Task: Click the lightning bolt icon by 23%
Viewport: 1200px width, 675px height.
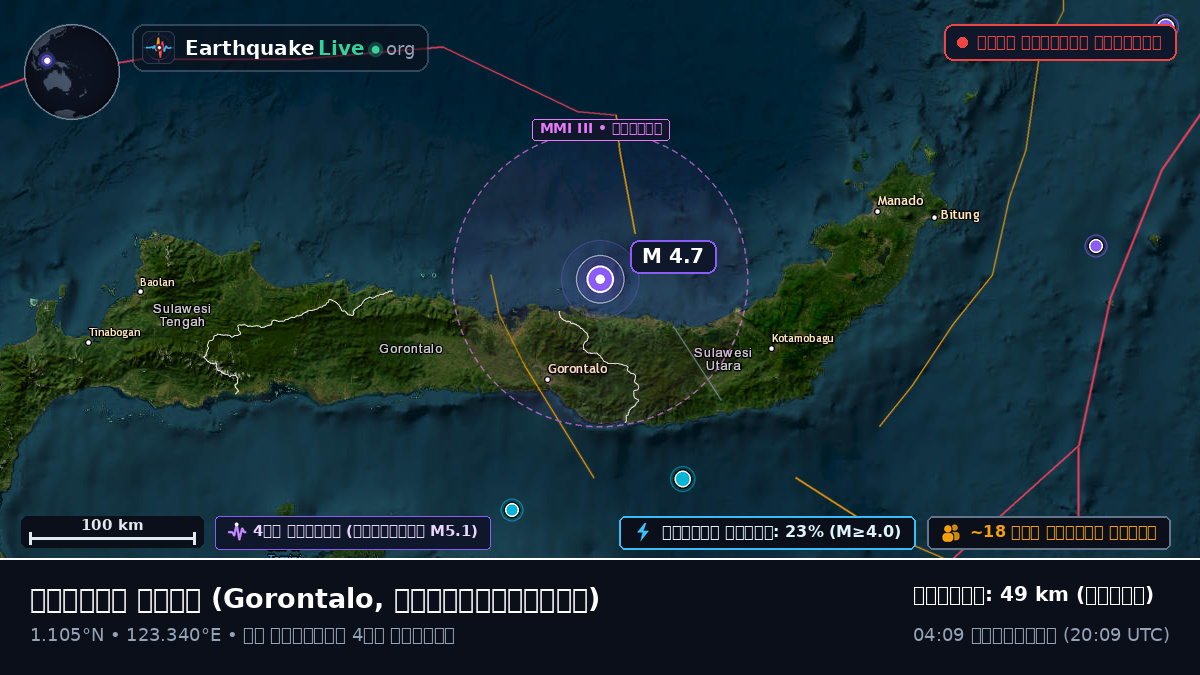Action: [643, 532]
